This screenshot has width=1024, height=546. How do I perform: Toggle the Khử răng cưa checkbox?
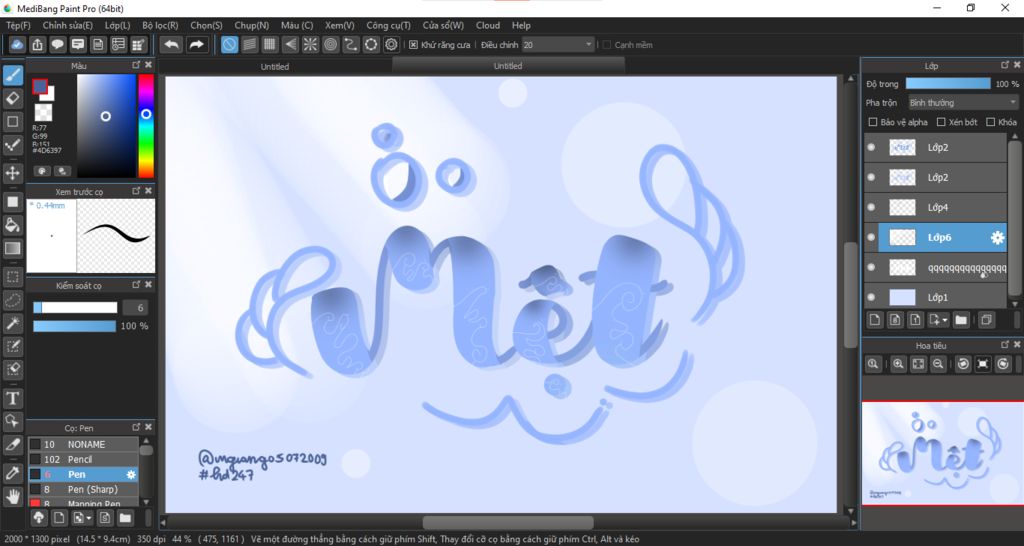(x=413, y=45)
